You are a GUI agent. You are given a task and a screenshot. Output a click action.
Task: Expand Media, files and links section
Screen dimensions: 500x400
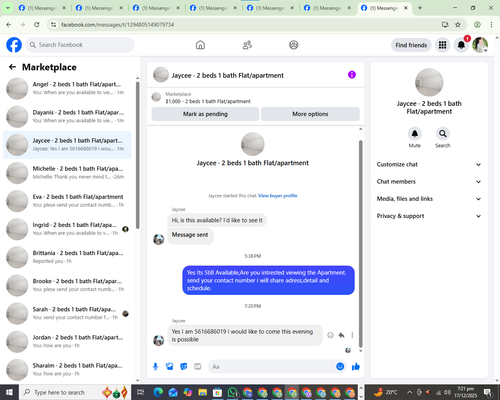(x=429, y=199)
